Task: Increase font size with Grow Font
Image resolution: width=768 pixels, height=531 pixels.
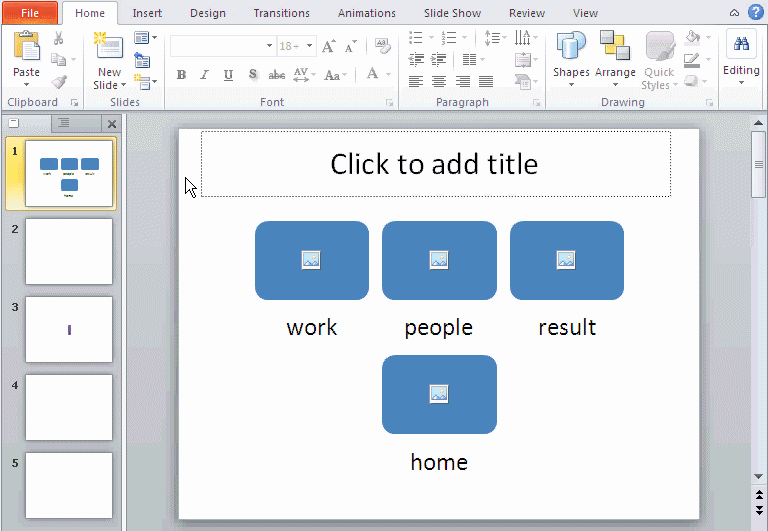Action: [329, 47]
